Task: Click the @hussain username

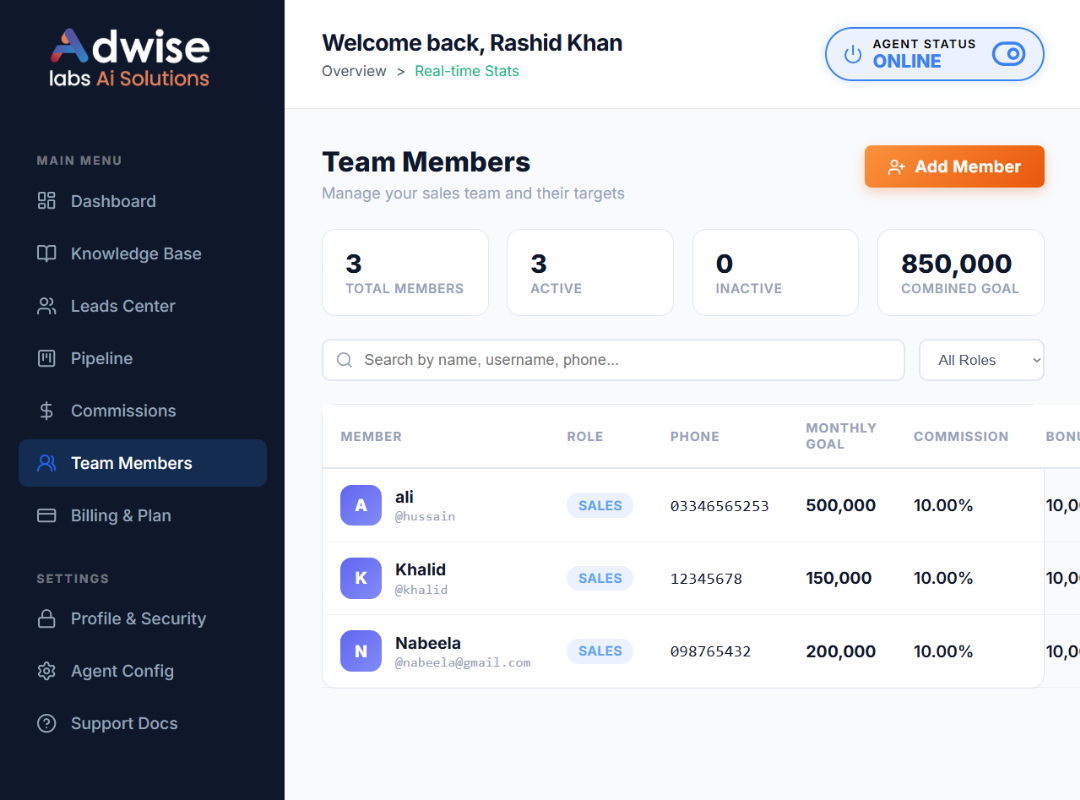Action: [425, 516]
